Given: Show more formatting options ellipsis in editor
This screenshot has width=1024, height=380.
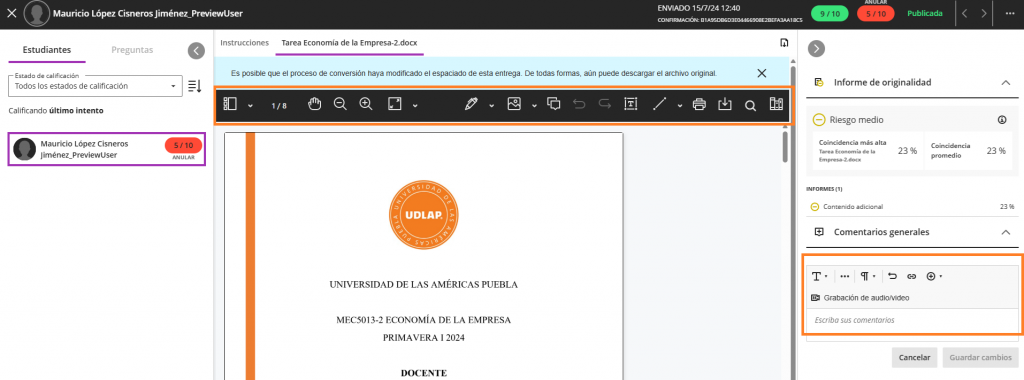Looking at the screenshot, I should click(x=844, y=276).
